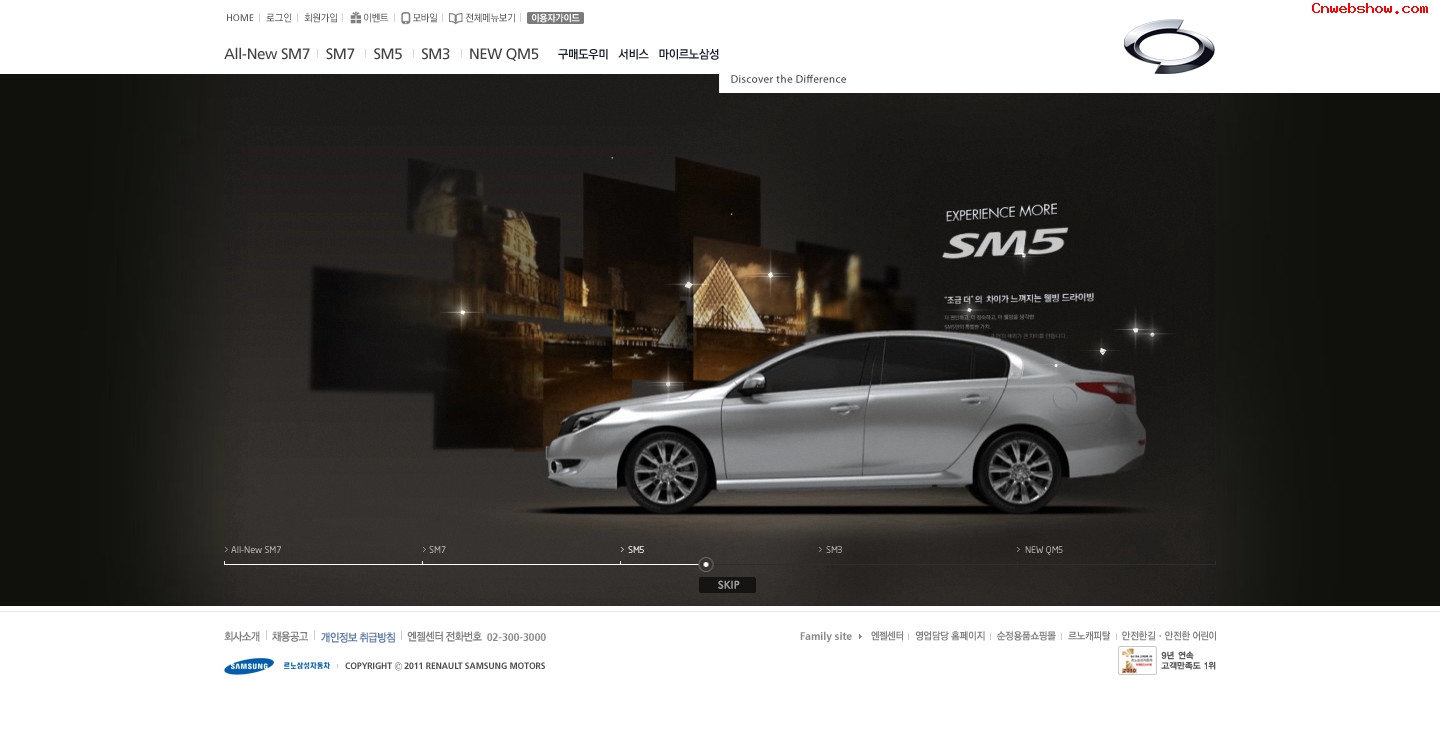1440x737 pixels.
Task: Open the 모바일 phone icon link
Action: coord(405,18)
